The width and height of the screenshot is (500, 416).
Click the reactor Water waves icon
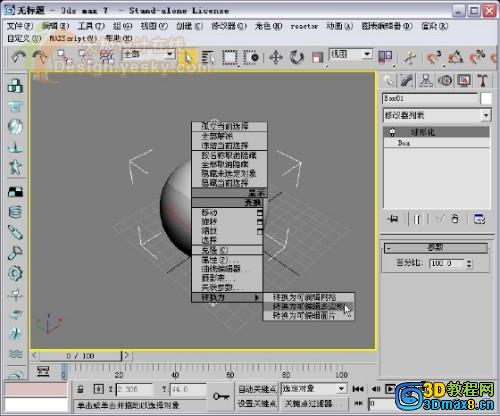15,353
